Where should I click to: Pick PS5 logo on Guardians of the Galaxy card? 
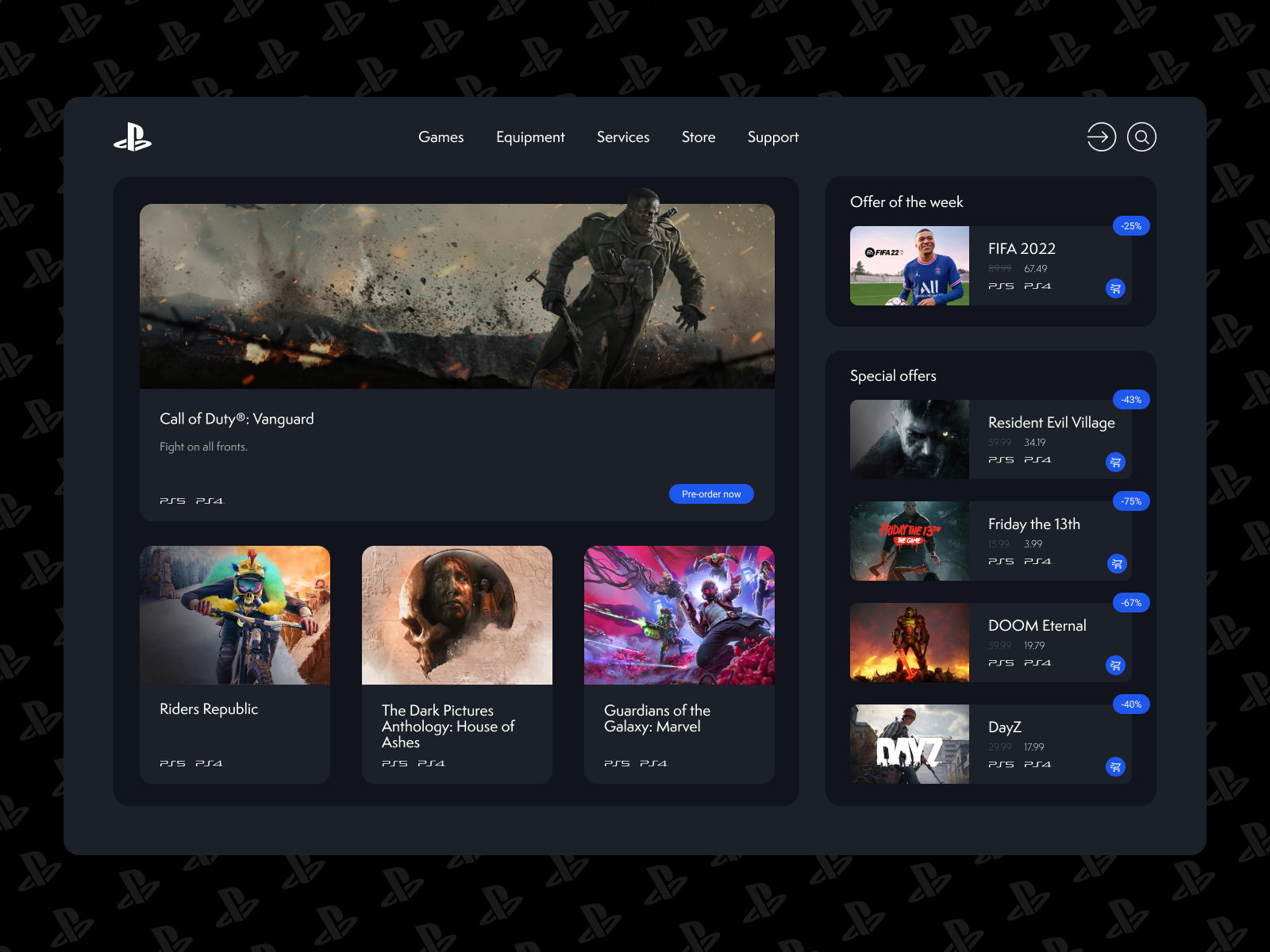(617, 763)
